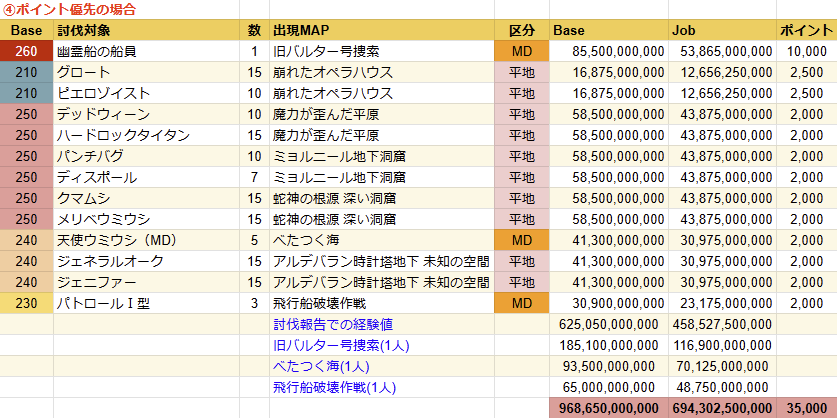Click the value 53,865,000,000
The width and height of the screenshot is (837, 418).
click(x=726, y=52)
